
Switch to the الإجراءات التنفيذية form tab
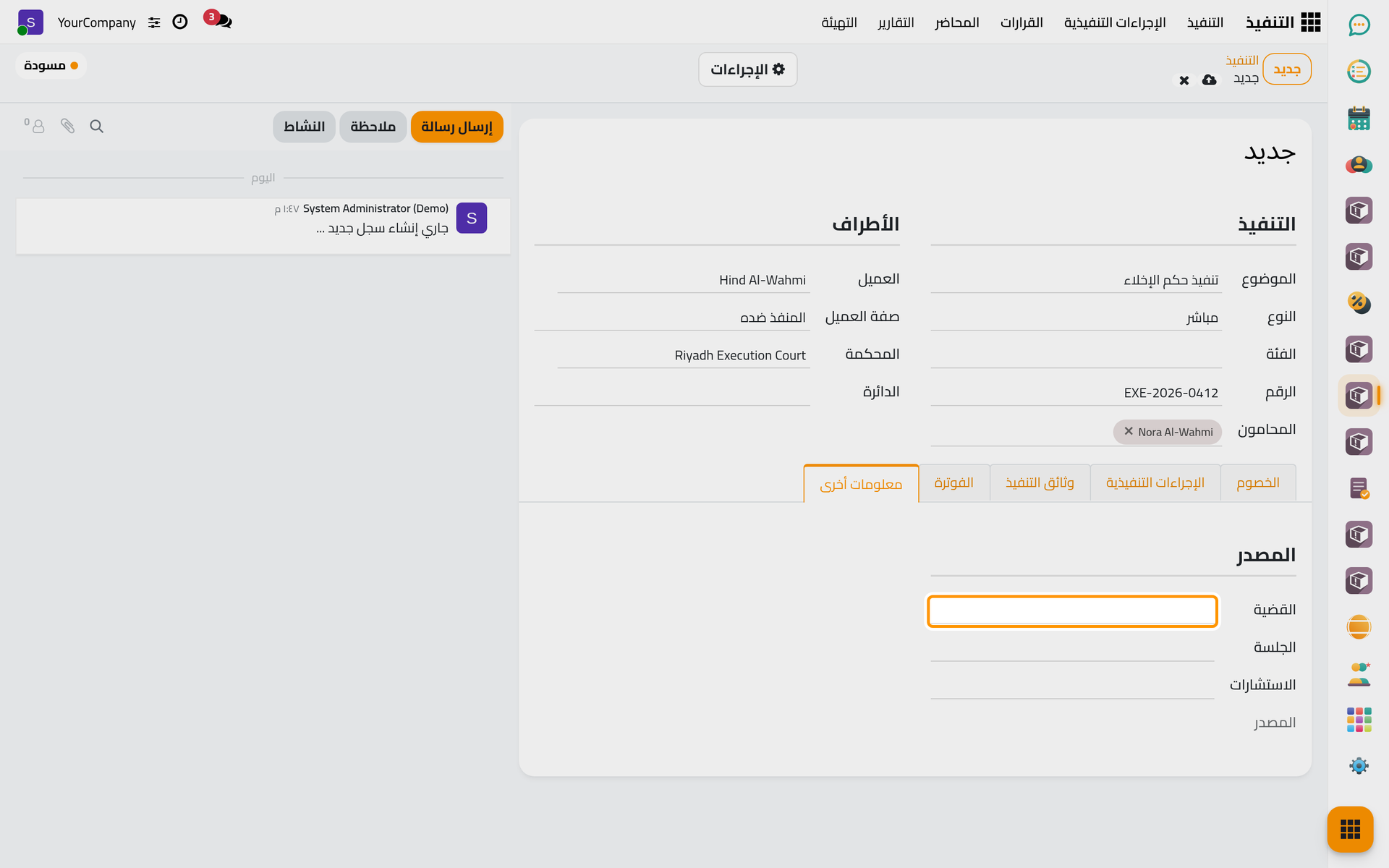point(1155,482)
